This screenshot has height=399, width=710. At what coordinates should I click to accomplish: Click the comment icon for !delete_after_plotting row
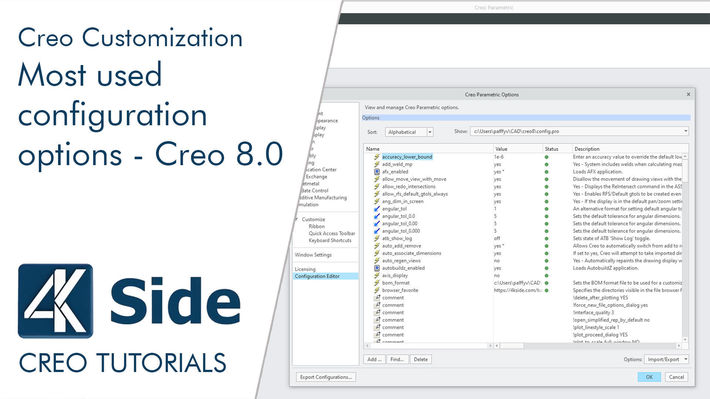click(x=376, y=298)
